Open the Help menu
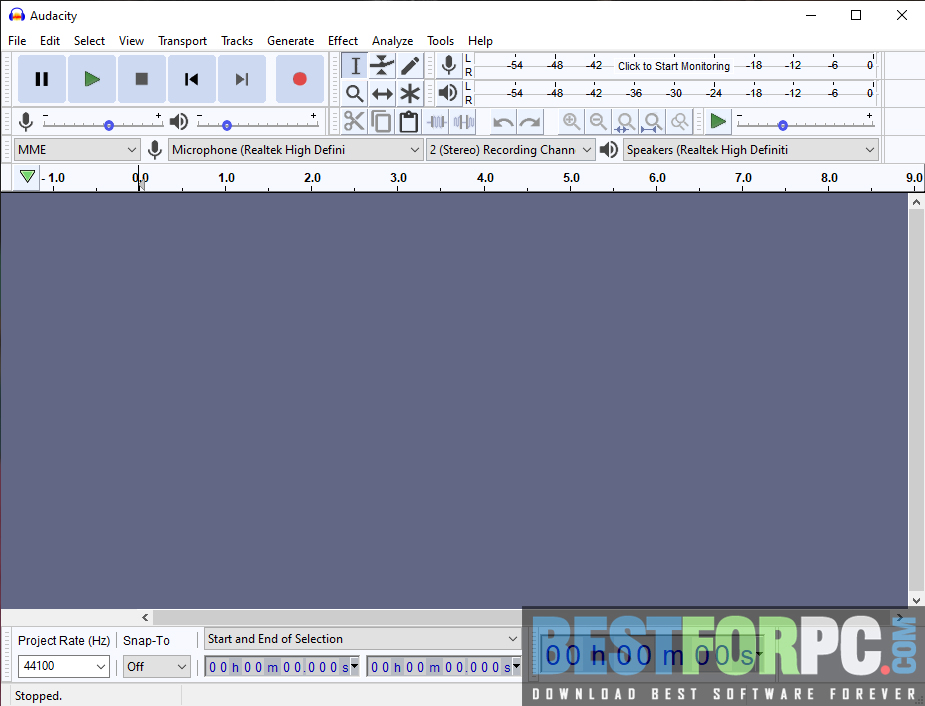Image resolution: width=925 pixels, height=706 pixels. point(480,41)
